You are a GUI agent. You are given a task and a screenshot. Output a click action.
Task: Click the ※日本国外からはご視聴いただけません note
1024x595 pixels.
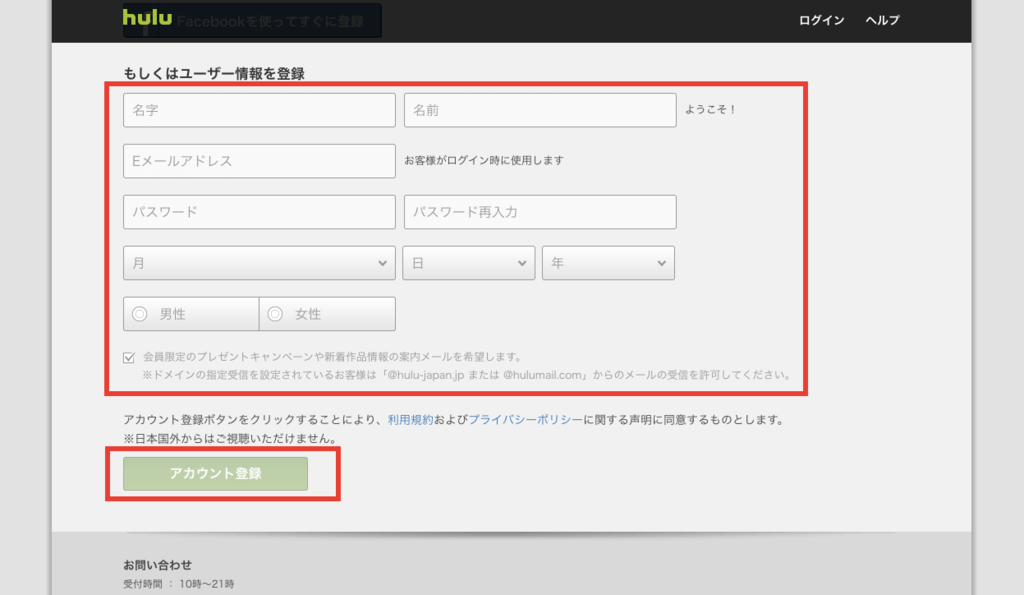point(231,439)
